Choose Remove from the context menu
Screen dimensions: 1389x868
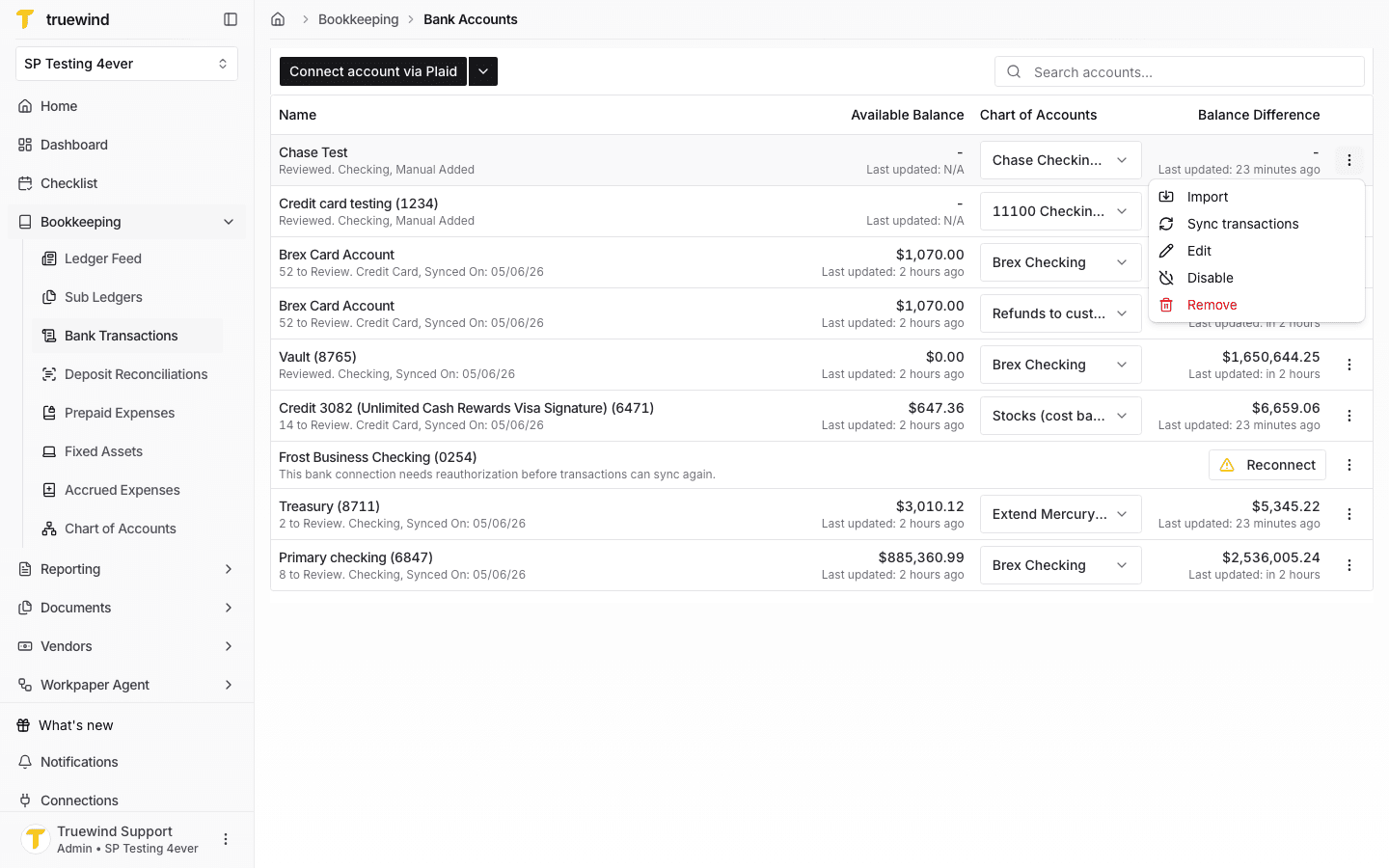1256,305
